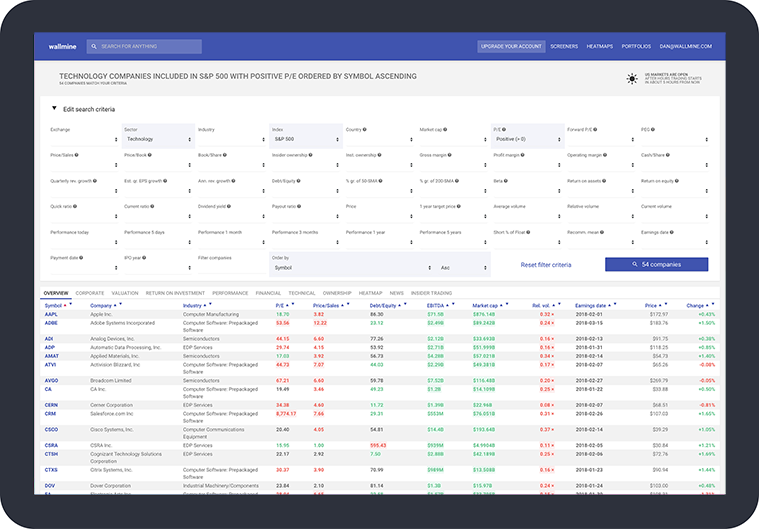Click help icon next to Cash/Share

pyautogui.click(x=668, y=155)
